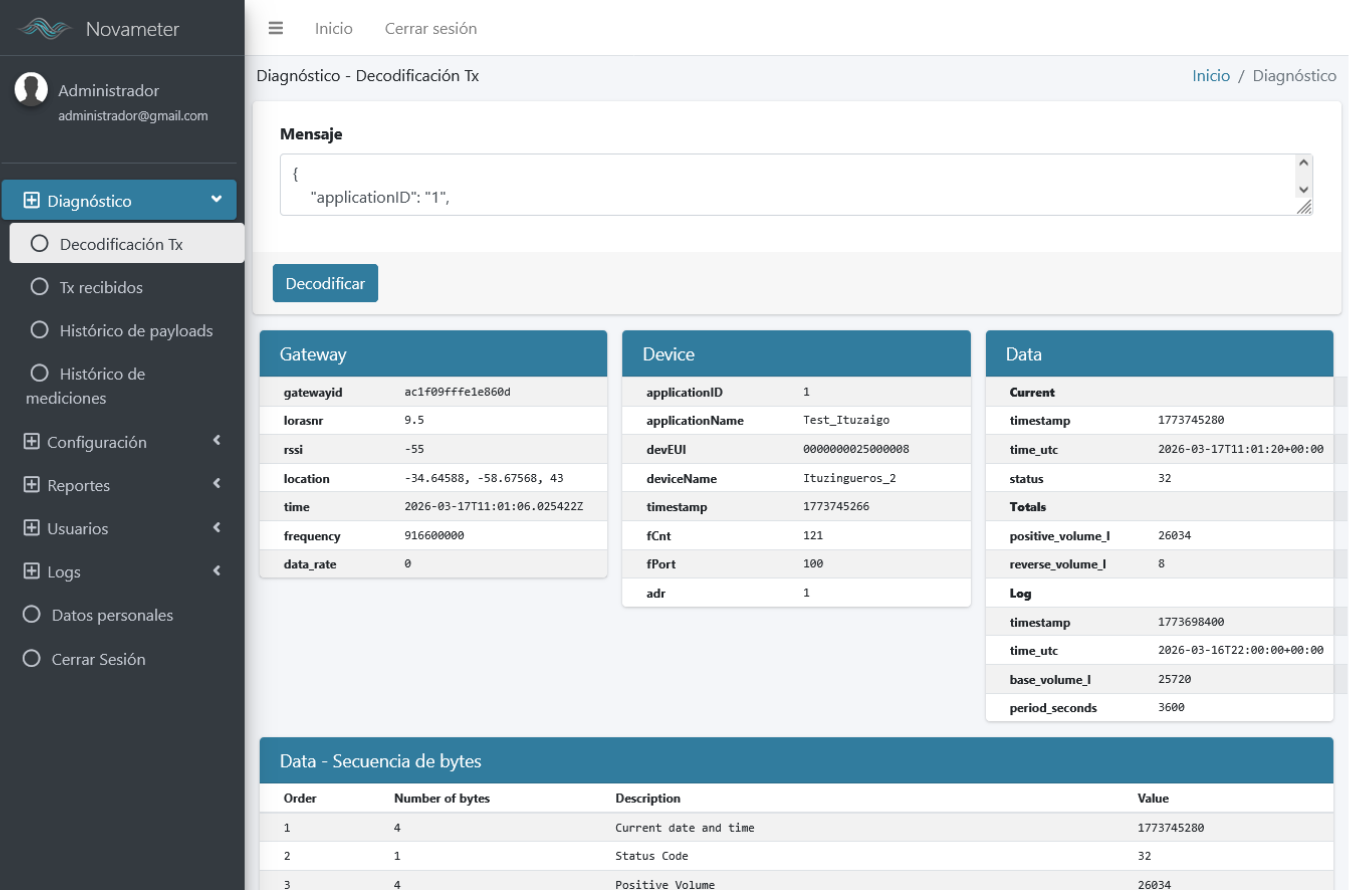This screenshot has width=1349, height=890.
Task: Click the Administrador user avatar
Action: (x=32, y=90)
